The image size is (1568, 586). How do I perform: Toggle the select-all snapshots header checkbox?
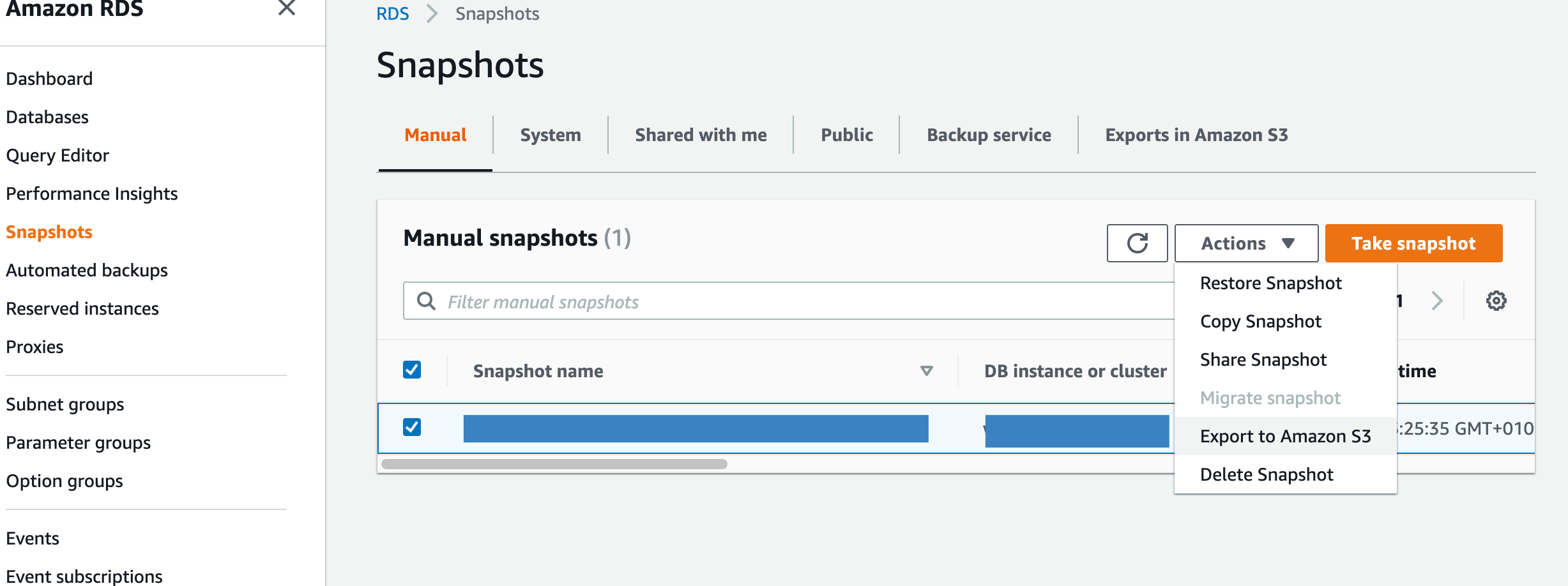coord(412,370)
